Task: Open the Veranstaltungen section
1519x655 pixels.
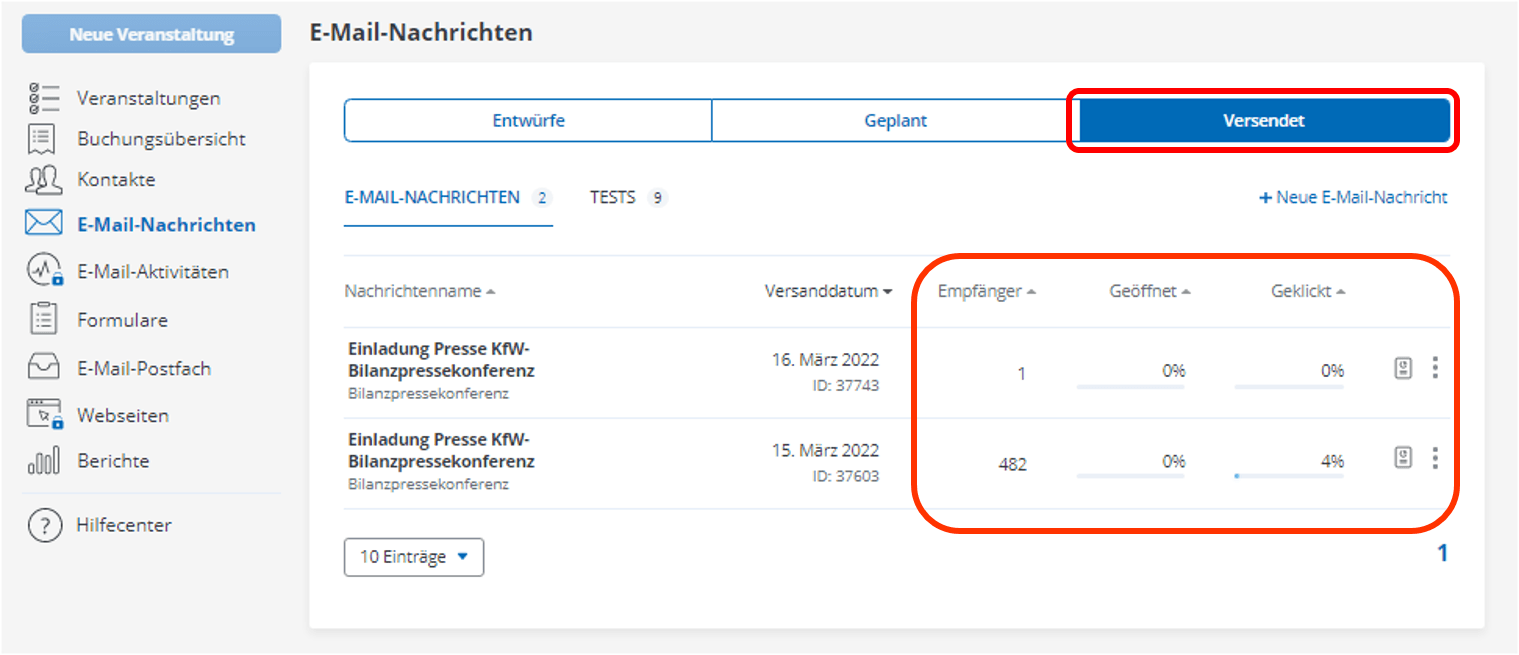Action: (149, 98)
